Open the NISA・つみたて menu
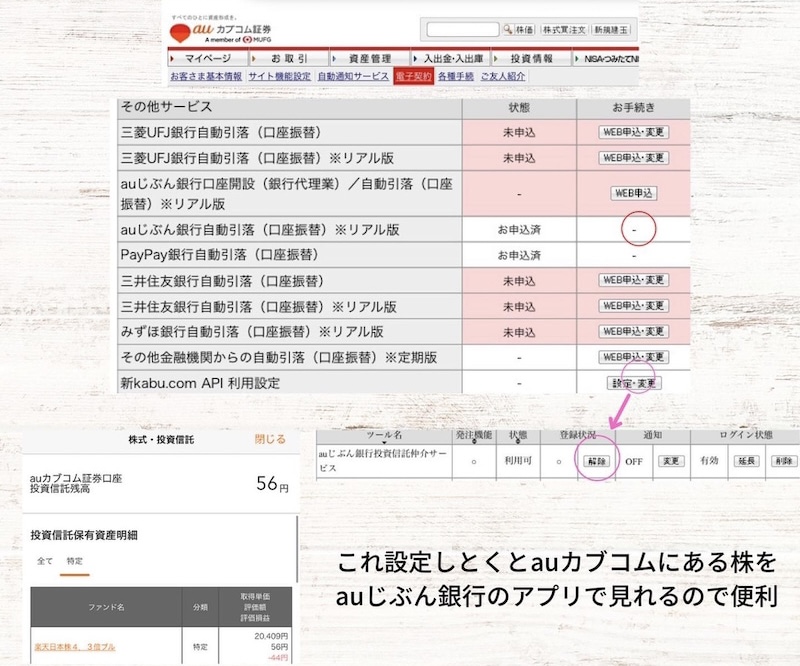Screen dimensions: 800x666 pyautogui.click(x=606, y=59)
